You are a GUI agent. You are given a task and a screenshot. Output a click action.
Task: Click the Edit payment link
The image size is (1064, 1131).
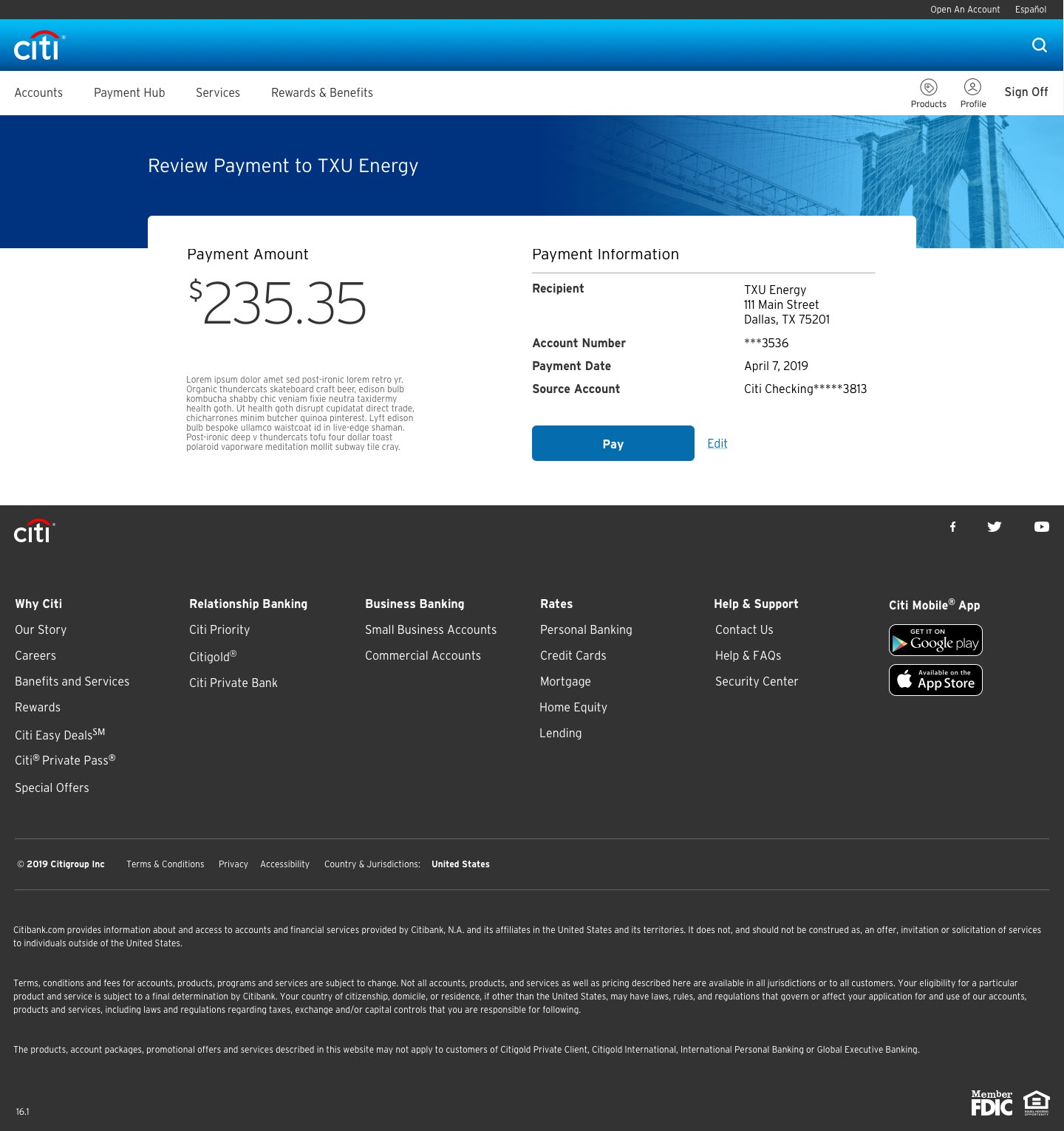pos(717,443)
